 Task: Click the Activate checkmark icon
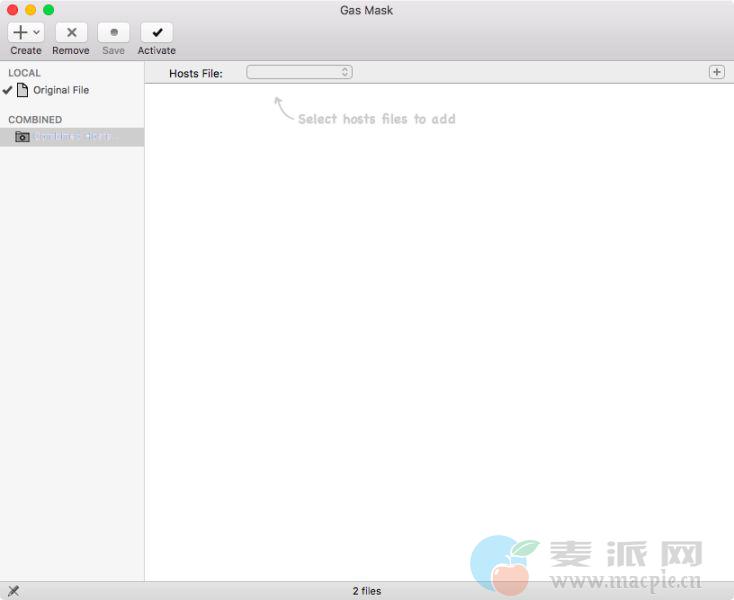(157, 32)
